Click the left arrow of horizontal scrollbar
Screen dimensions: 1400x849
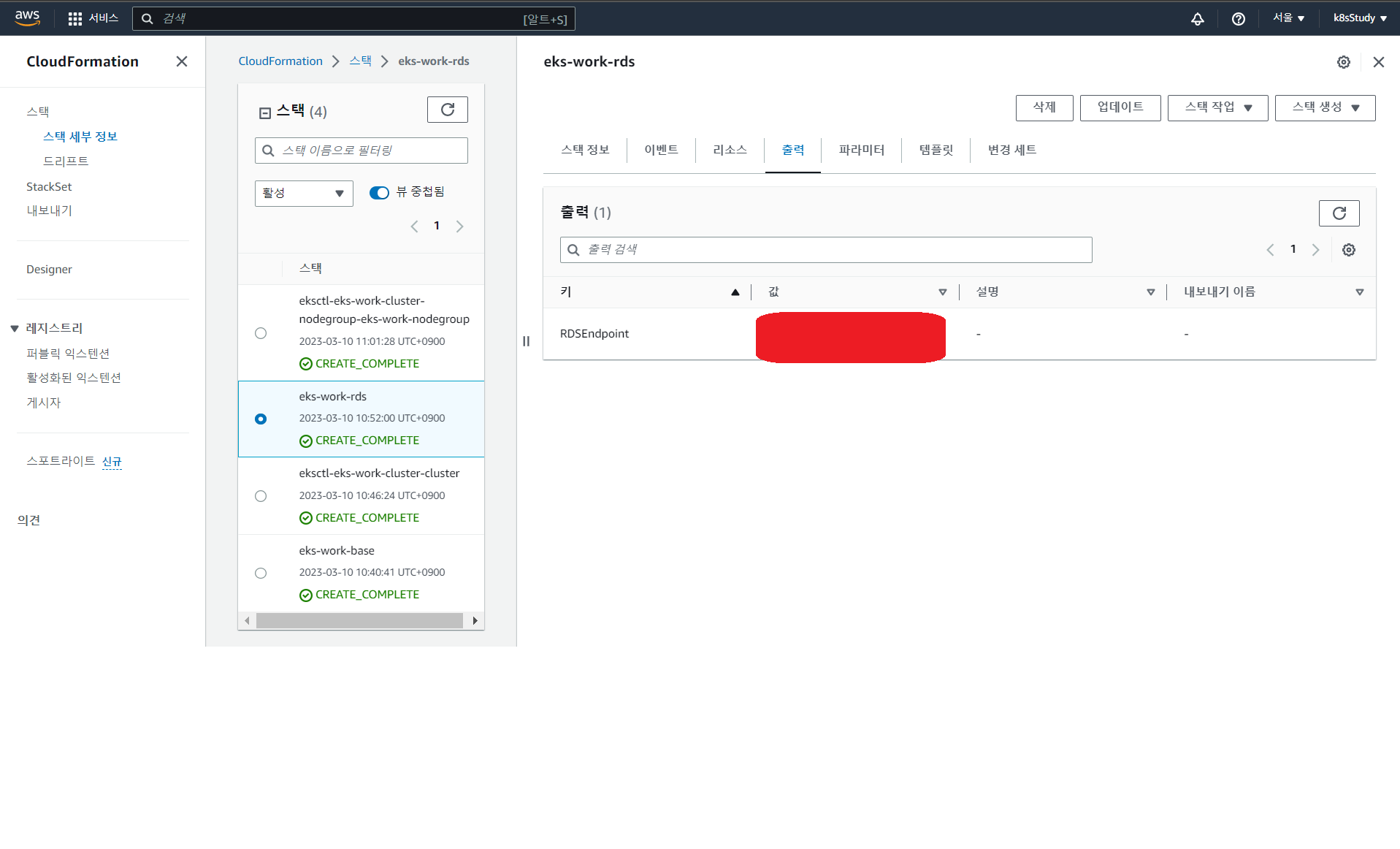click(x=247, y=621)
